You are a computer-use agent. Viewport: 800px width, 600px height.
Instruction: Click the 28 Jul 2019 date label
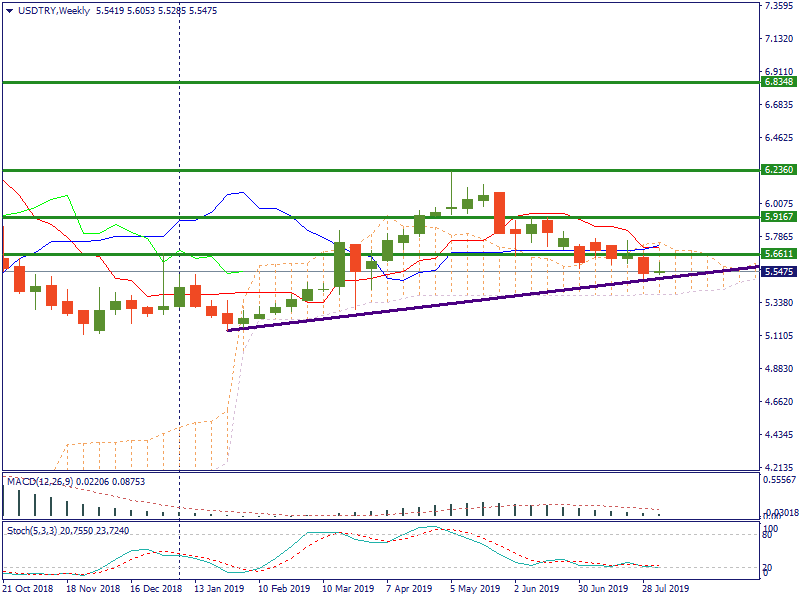664,590
